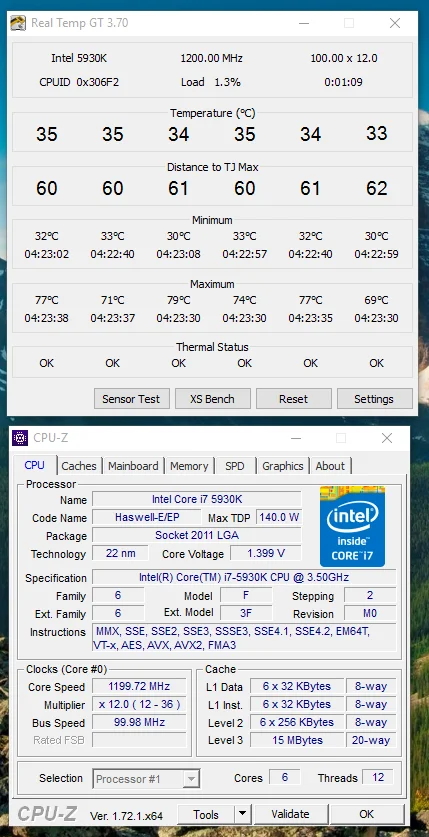This screenshot has height=837, width=429.
Task: Reset the min and max temperatures
Action: tap(293, 399)
